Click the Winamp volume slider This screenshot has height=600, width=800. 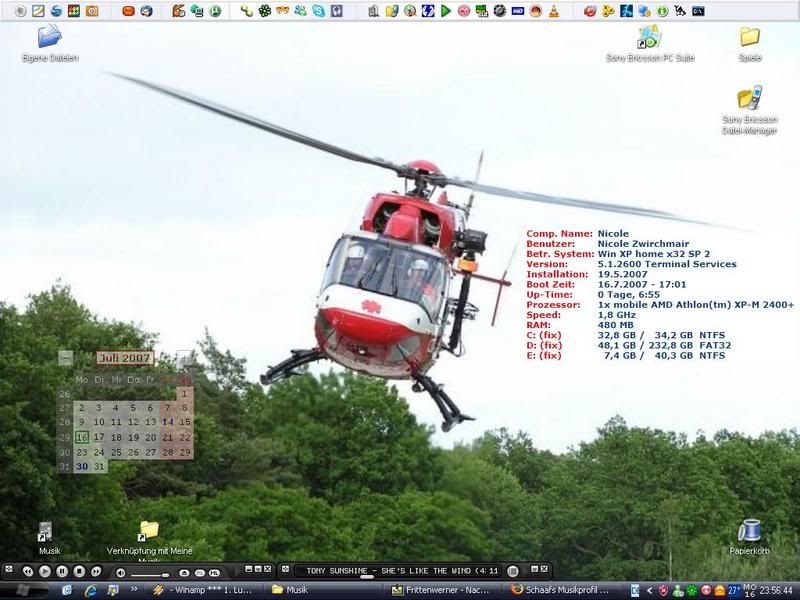coord(150,575)
